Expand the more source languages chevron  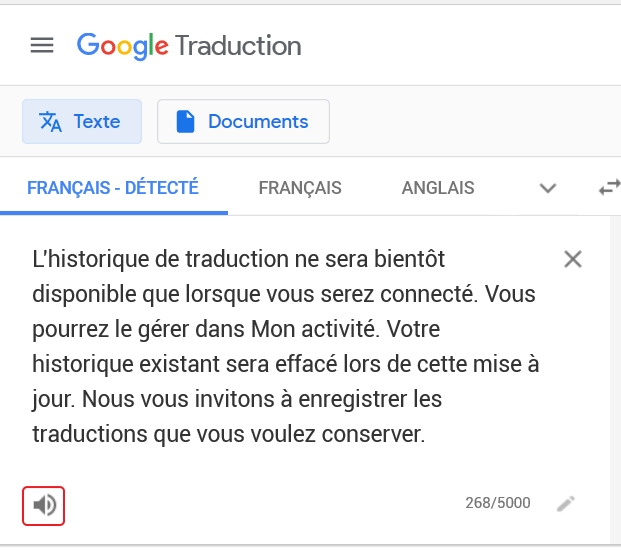pos(548,188)
